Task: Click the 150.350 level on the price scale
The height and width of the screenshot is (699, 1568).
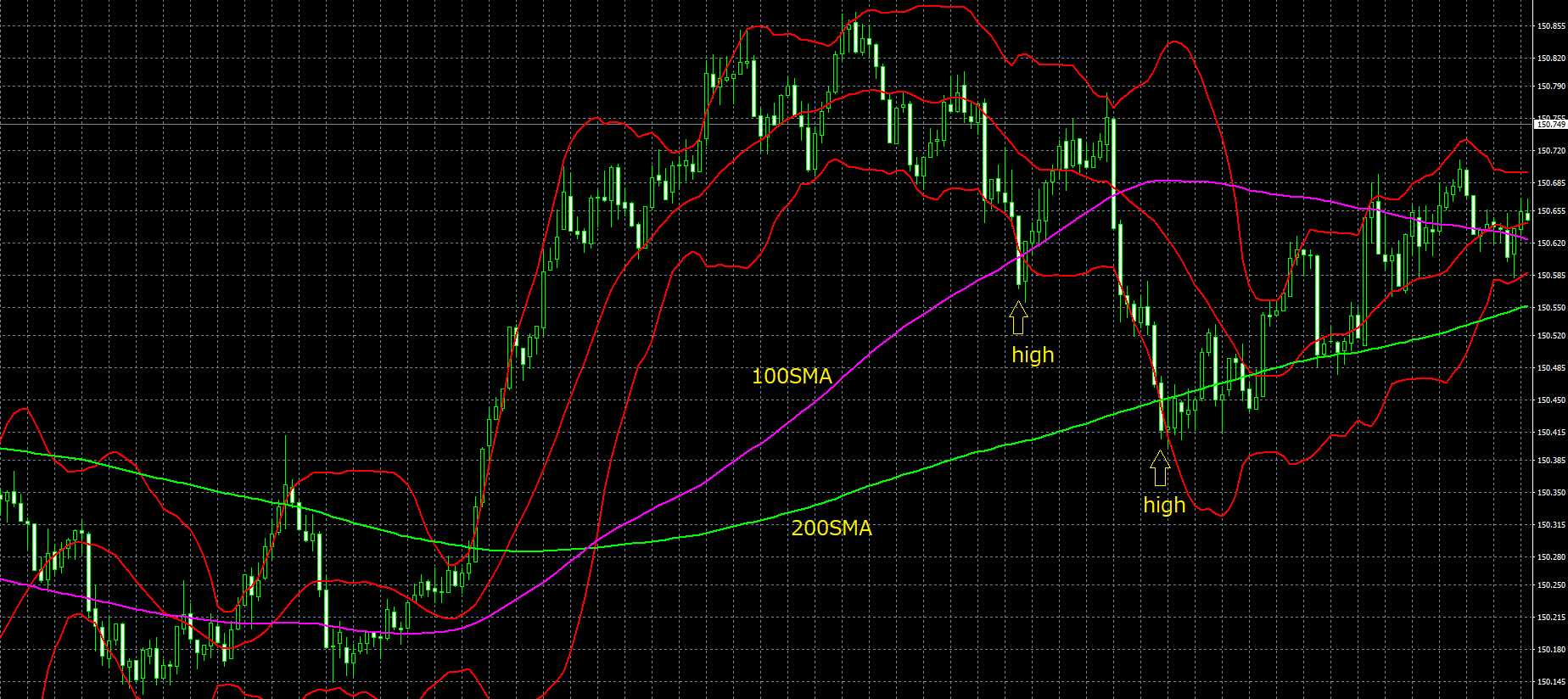Action: pyautogui.click(x=1551, y=493)
